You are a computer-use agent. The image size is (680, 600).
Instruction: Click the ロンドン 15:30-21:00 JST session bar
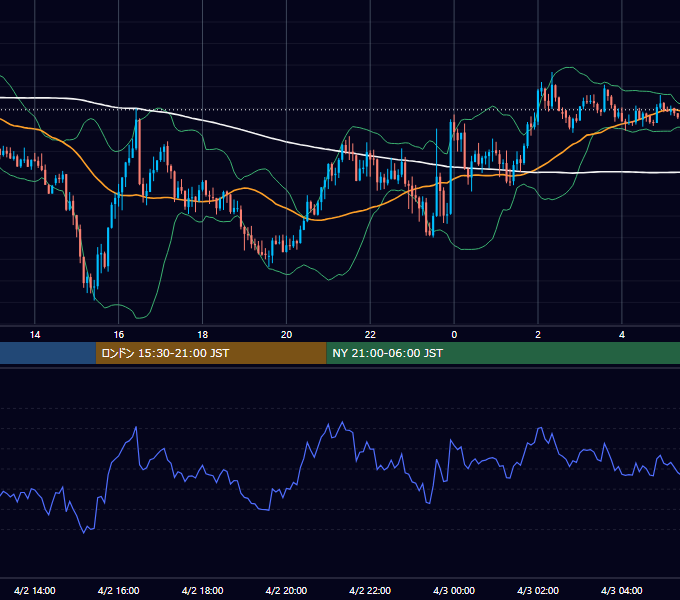(211, 353)
